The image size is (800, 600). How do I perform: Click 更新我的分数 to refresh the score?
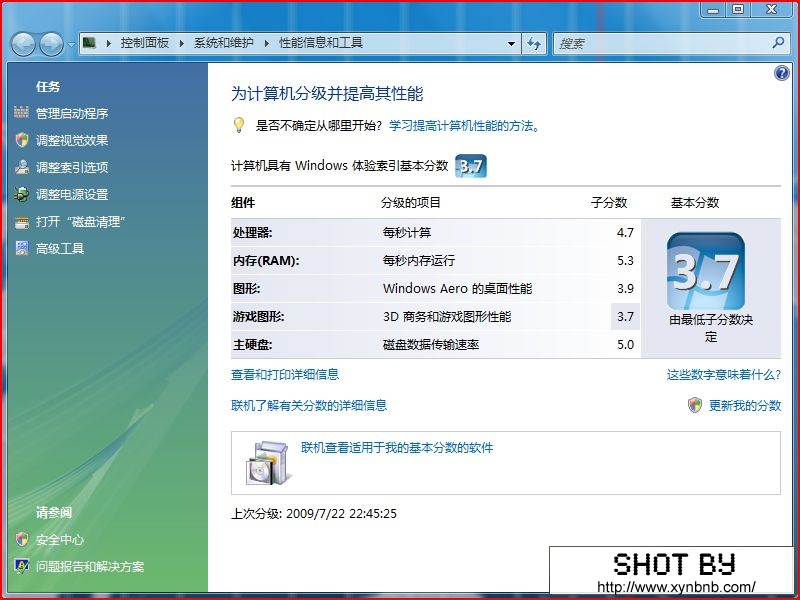(x=745, y=406)
